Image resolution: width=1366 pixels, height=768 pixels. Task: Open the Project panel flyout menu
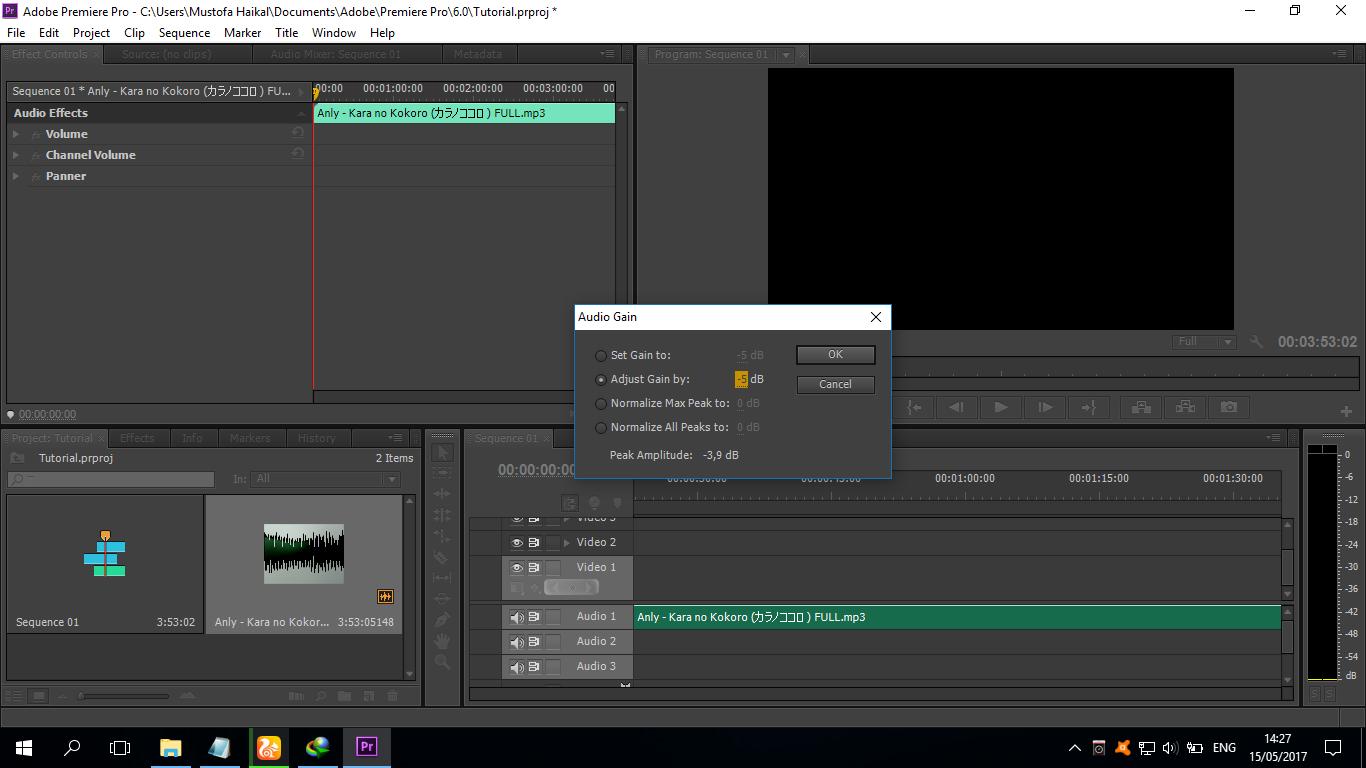click(x=395, y=438)
